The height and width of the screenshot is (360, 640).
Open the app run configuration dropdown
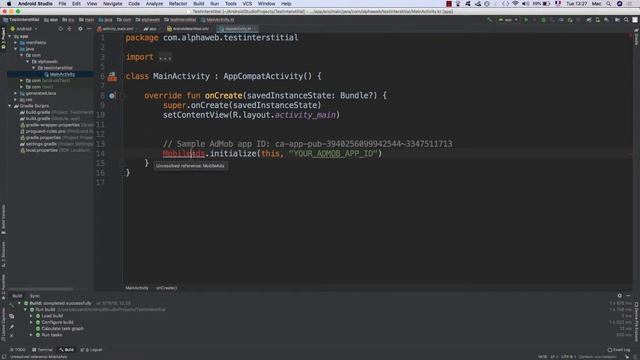coord(508,20)
